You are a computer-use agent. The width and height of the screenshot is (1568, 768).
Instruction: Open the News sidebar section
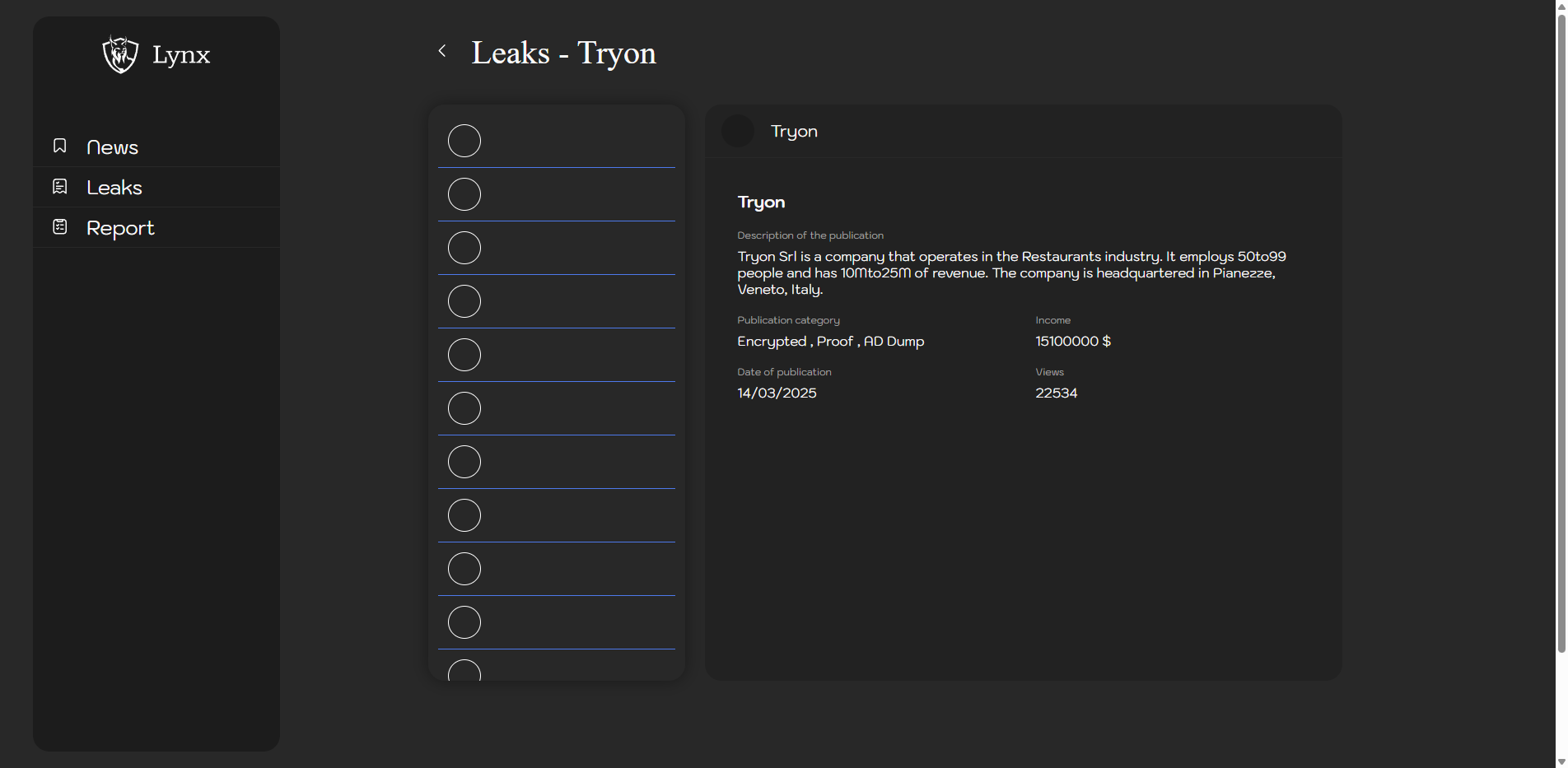pyautogui.click(x=112, y=147)
